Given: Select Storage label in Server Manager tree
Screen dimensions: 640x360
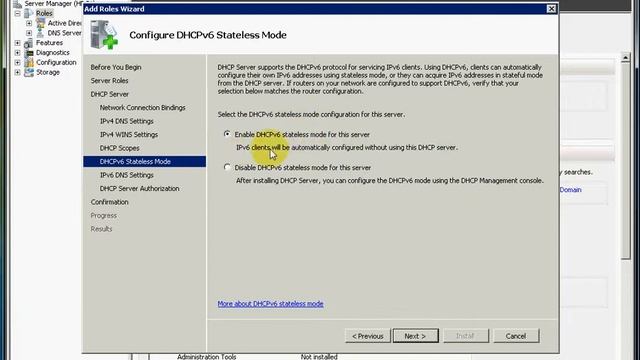Looking at the screenshot, I should click(48, 72).
